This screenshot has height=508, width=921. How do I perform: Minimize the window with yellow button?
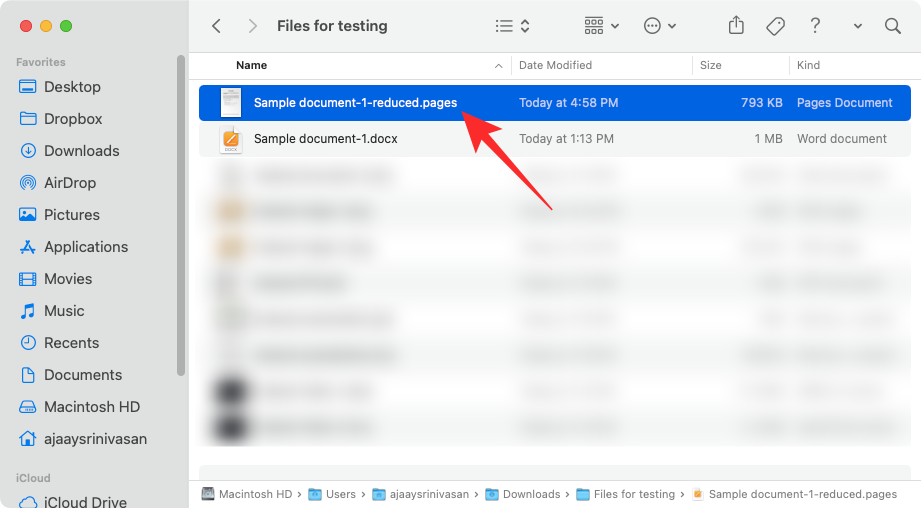[46, 26]
